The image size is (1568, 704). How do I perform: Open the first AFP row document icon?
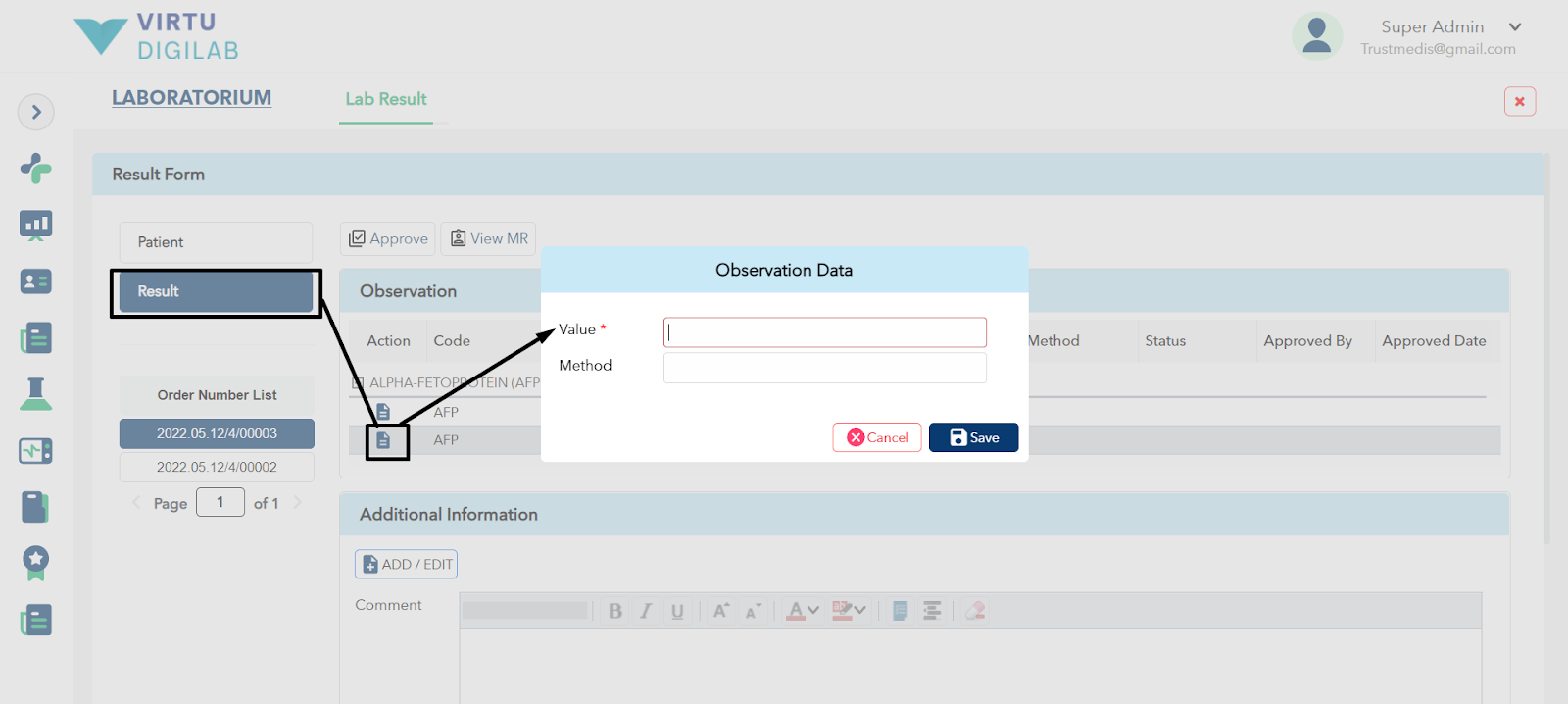coord(383,412)
